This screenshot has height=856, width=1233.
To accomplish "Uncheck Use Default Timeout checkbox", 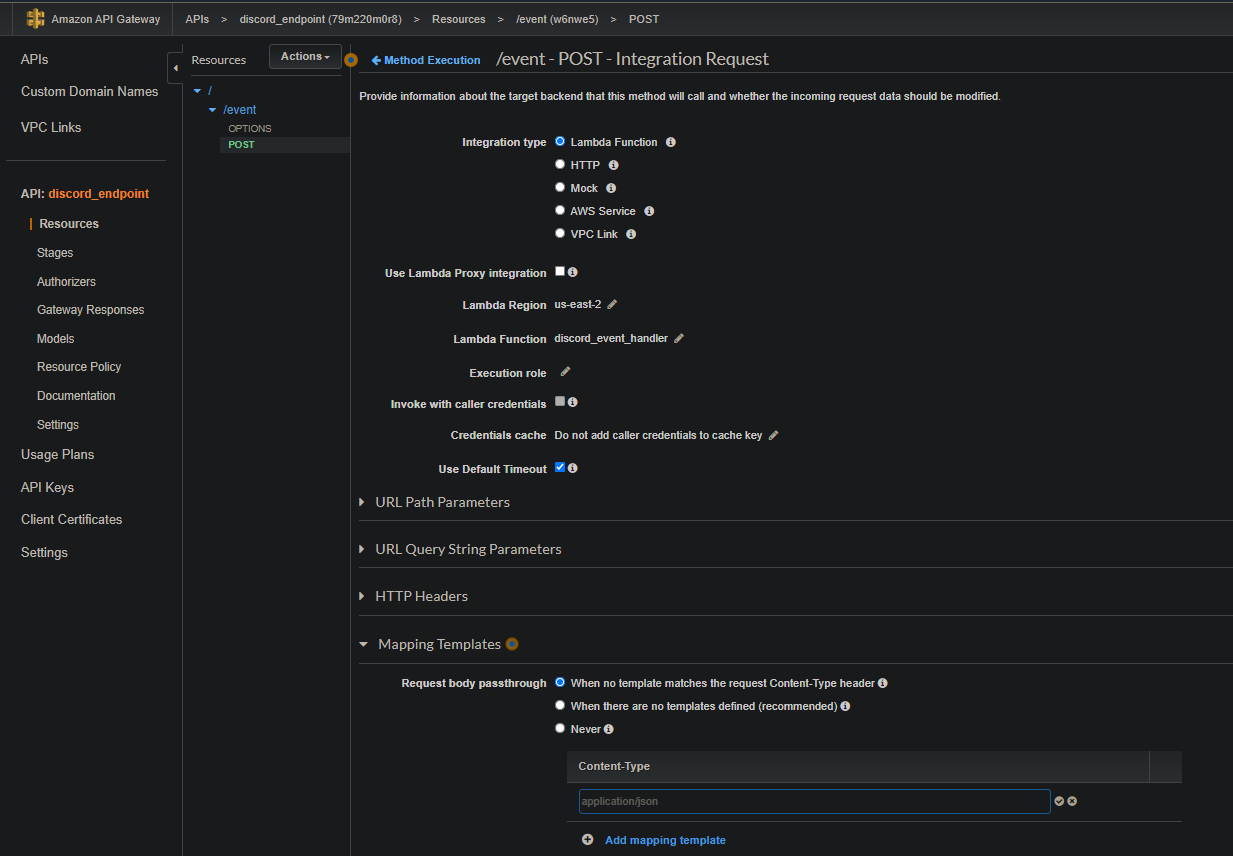I will click(560, 467).
